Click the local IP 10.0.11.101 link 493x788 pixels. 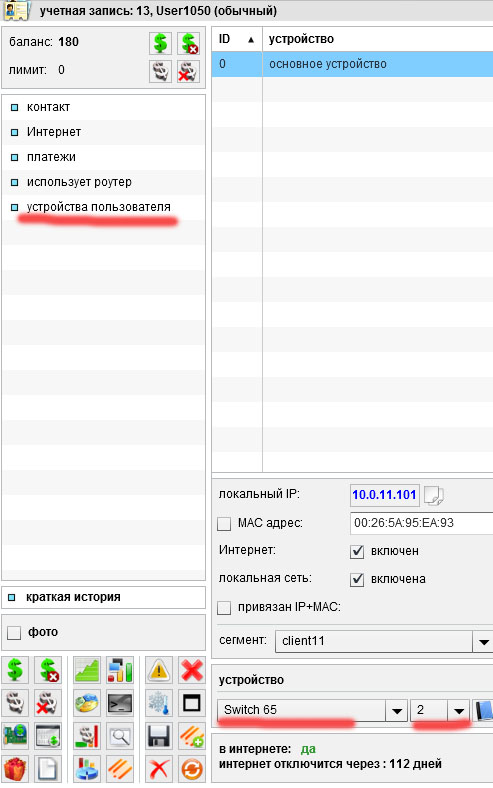point(384,495)
